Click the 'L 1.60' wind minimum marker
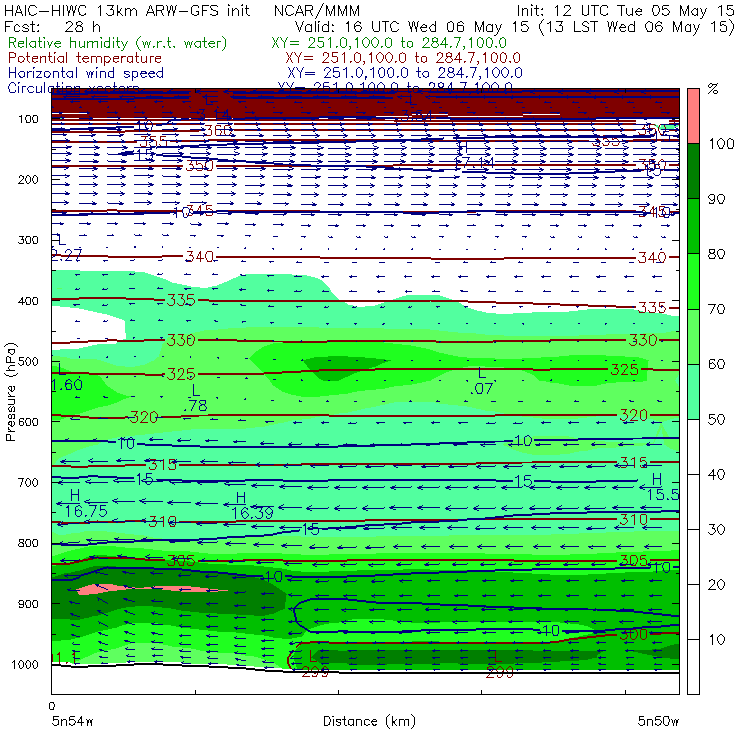 tap(67, 378)
